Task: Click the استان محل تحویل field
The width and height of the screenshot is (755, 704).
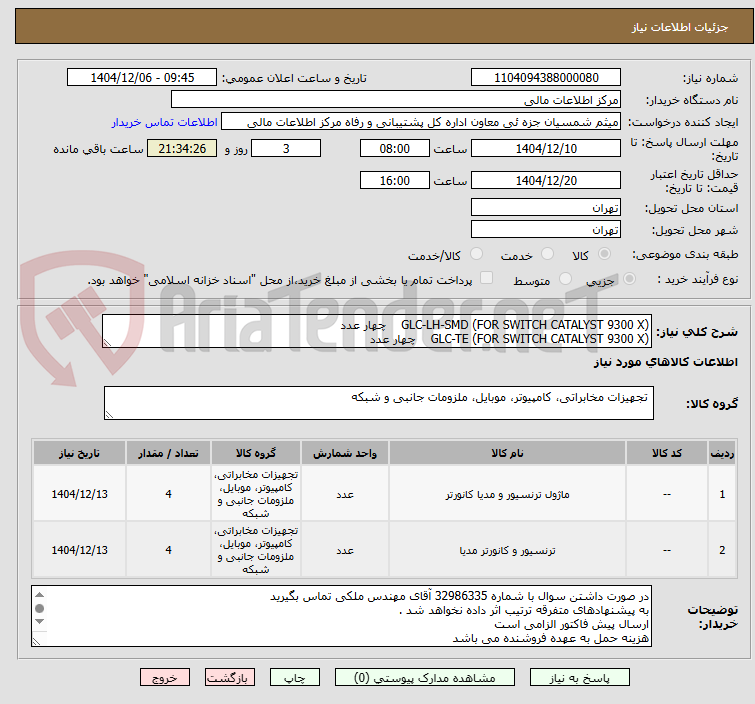Action: [x=546, y=208]
